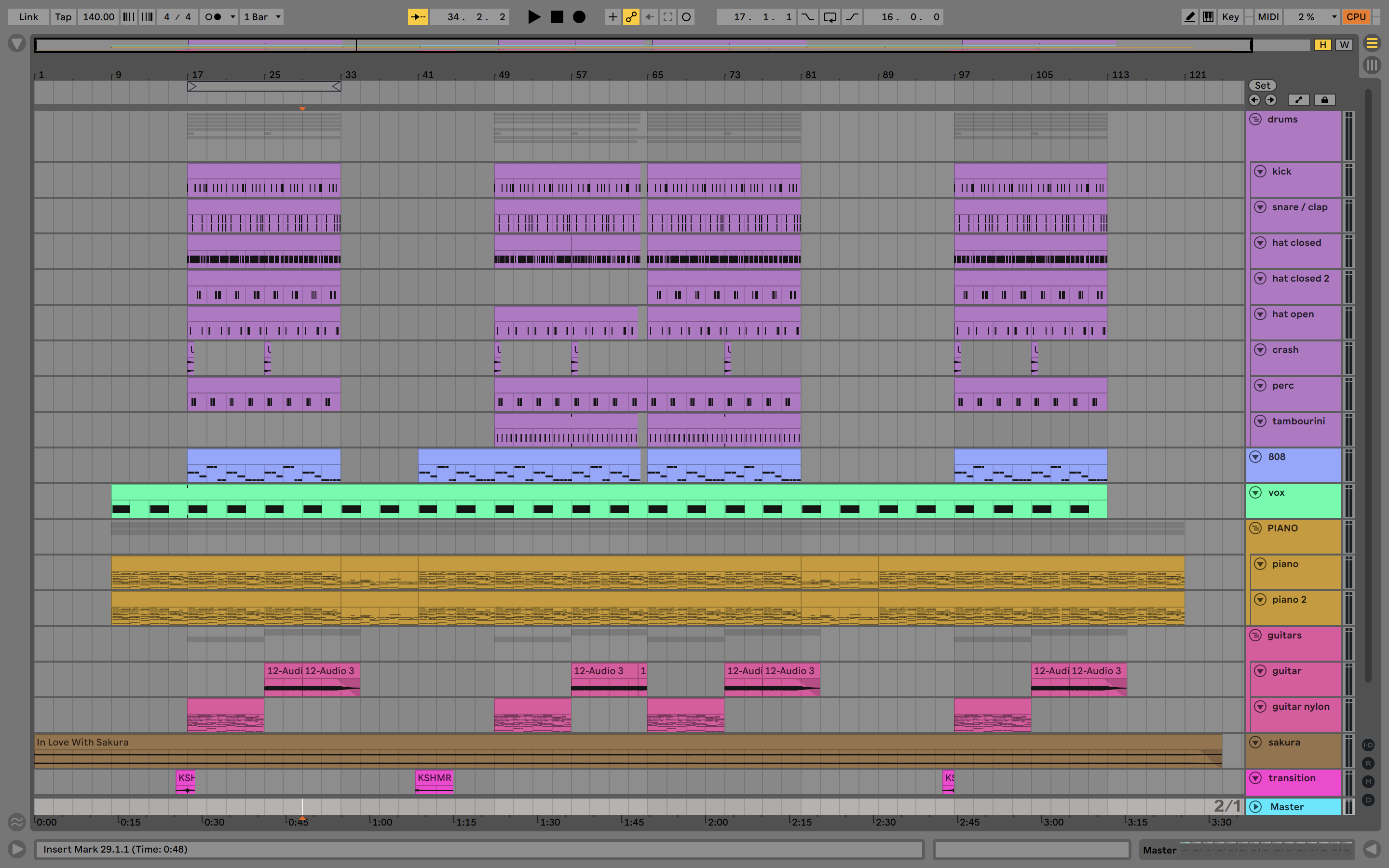Image resolution: width=1389 pixels, height=868 pixels.
Task: Toggle browser with top-left triangle icon
Action: pyautogui.click(x=17, y=43)
